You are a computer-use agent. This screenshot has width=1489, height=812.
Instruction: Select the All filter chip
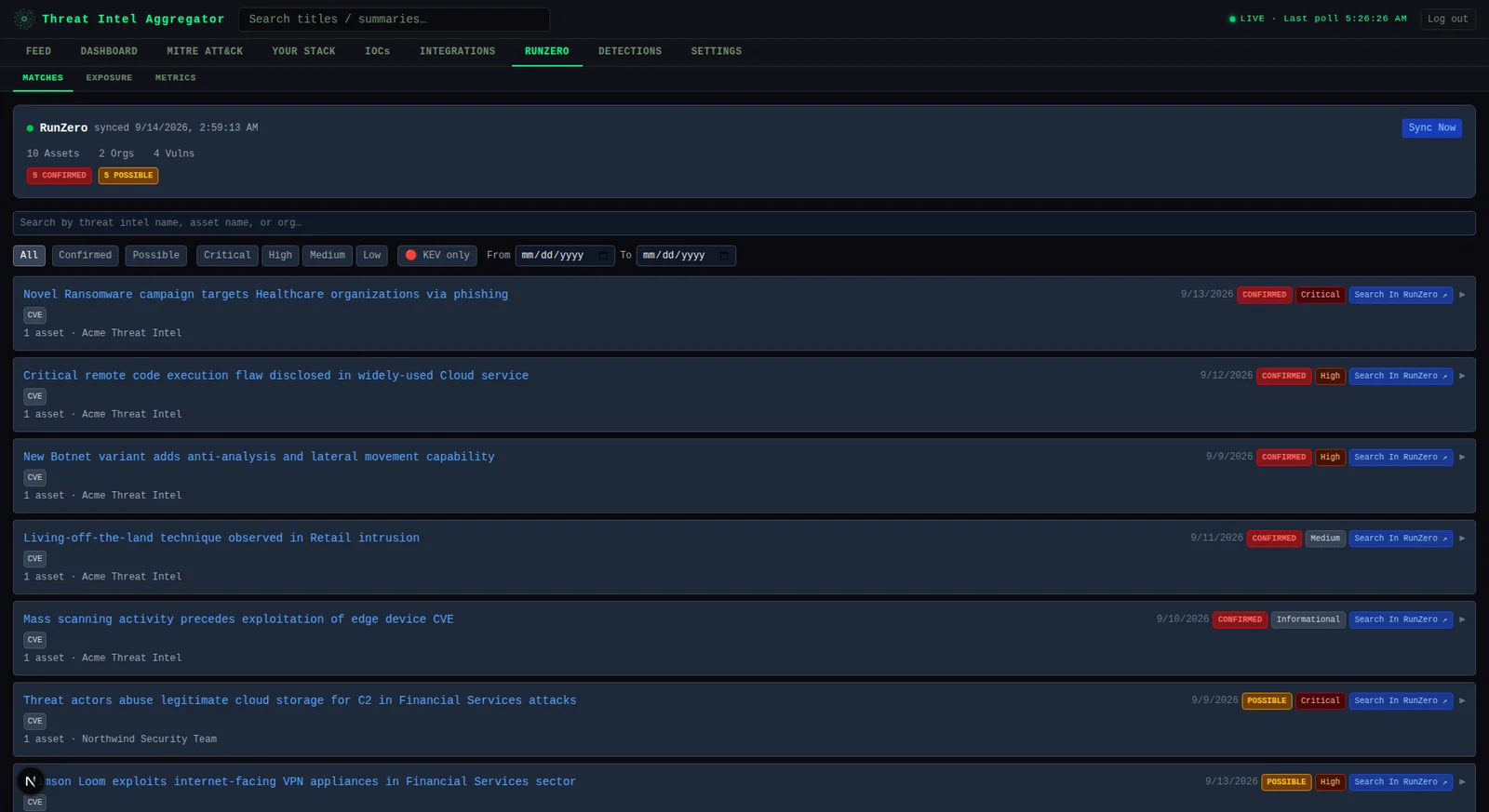(29, 256)
